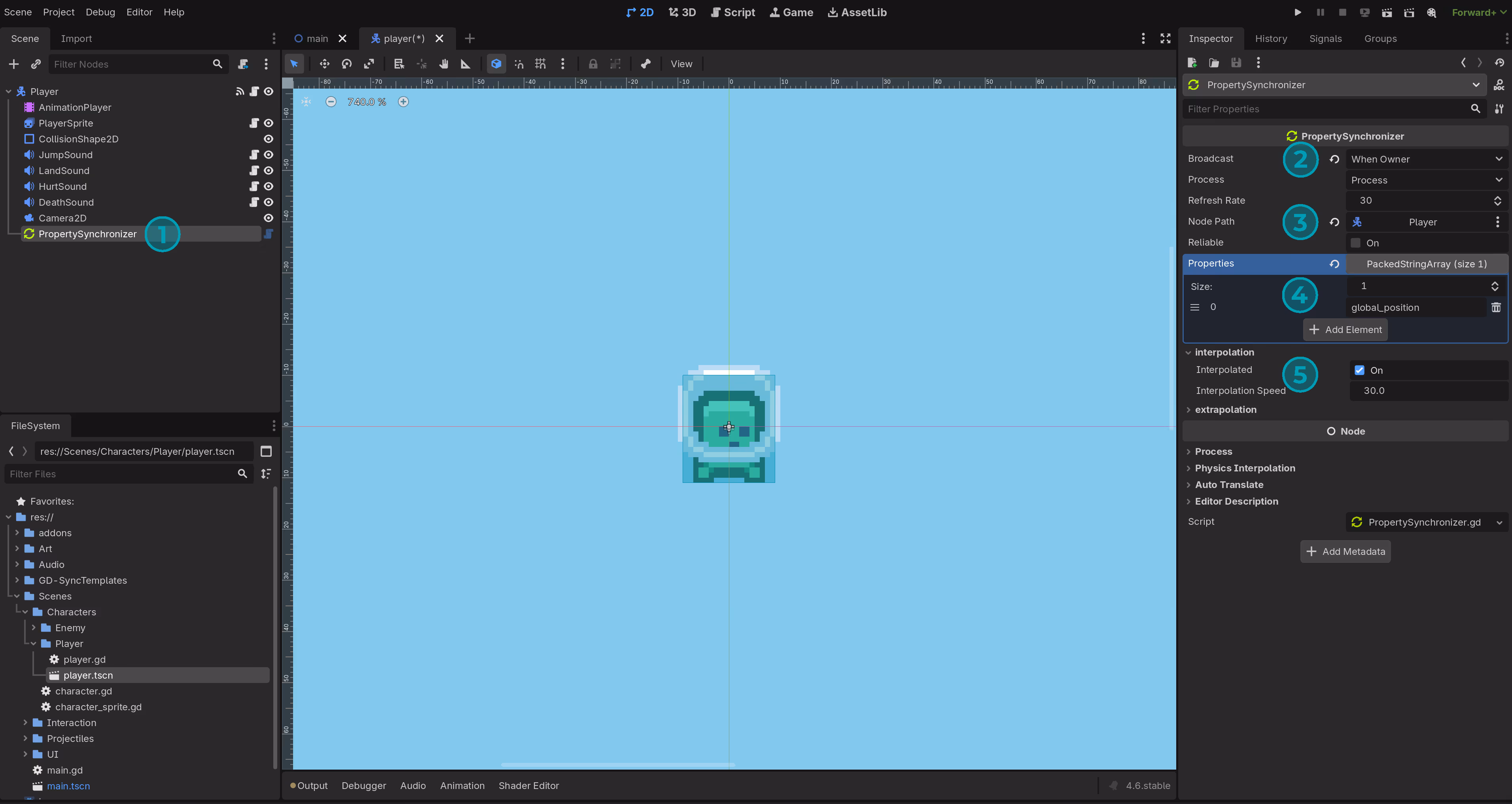Screen dimensions: 1512x804
Task: Open the Broadcast dropdown
Action: pyautogui.click(x=1426, y=159)
